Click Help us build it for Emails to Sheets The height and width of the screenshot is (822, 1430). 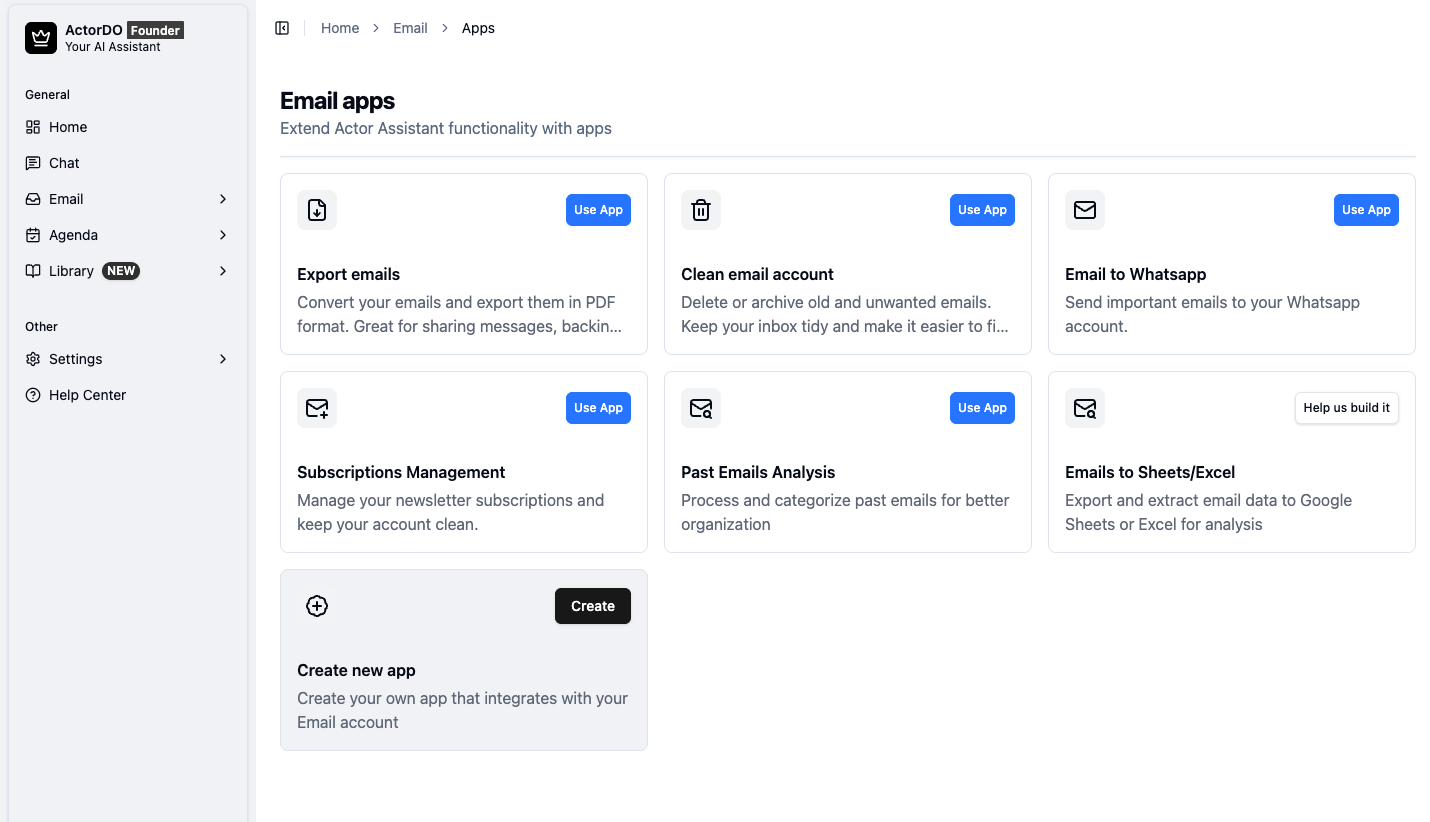click(x=1347, y=408)
